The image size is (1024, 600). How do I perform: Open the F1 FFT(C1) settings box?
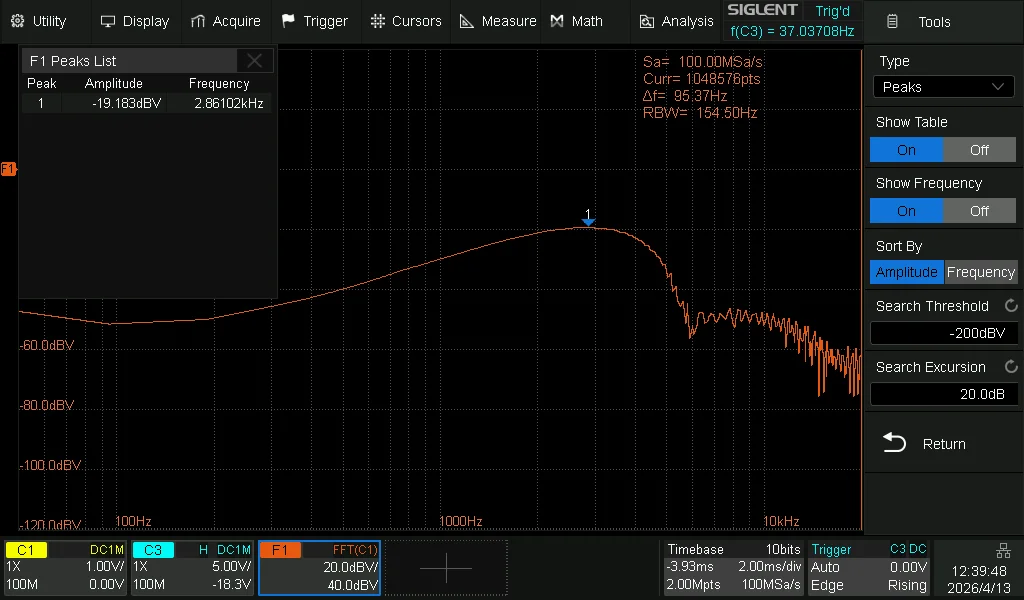tap(319, 568)
